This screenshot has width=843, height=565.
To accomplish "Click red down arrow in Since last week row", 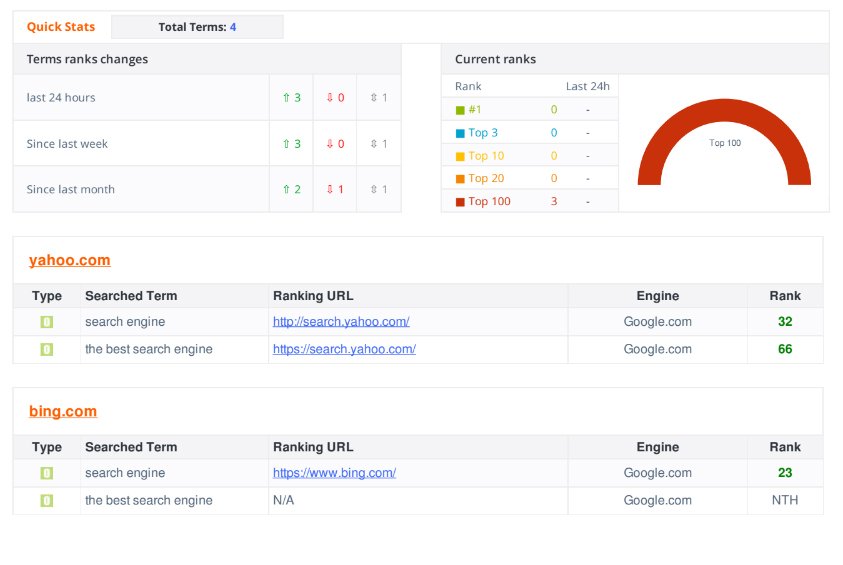I will [x=330, y=144].
